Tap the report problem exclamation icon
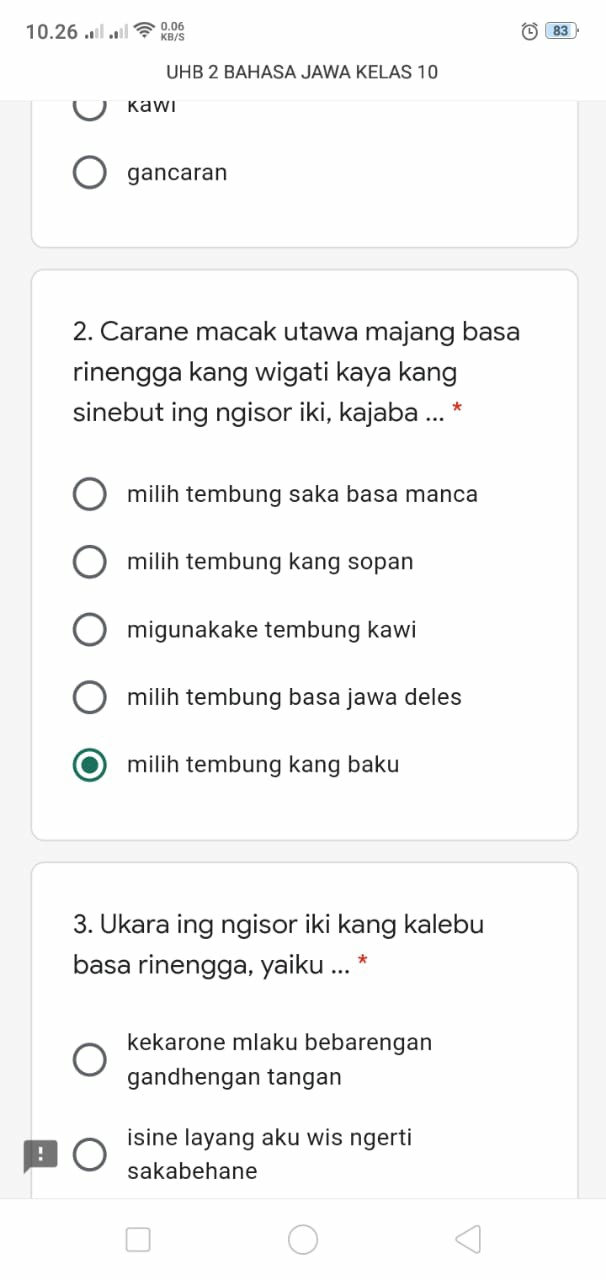Viewport: 606px width, 1280px height. click(41, 1156)
